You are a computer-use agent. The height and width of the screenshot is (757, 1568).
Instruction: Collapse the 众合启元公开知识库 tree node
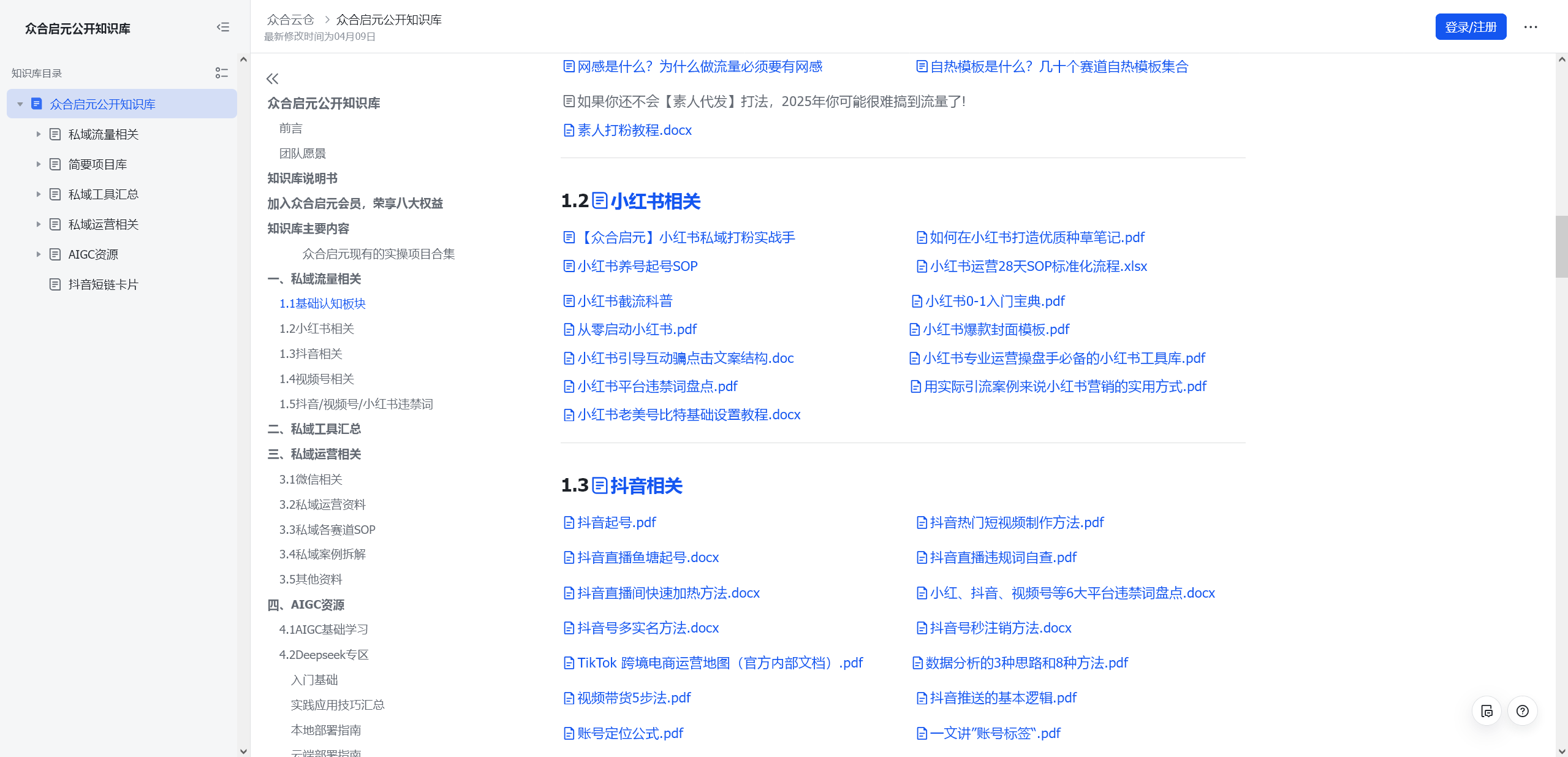pos(20,104)
